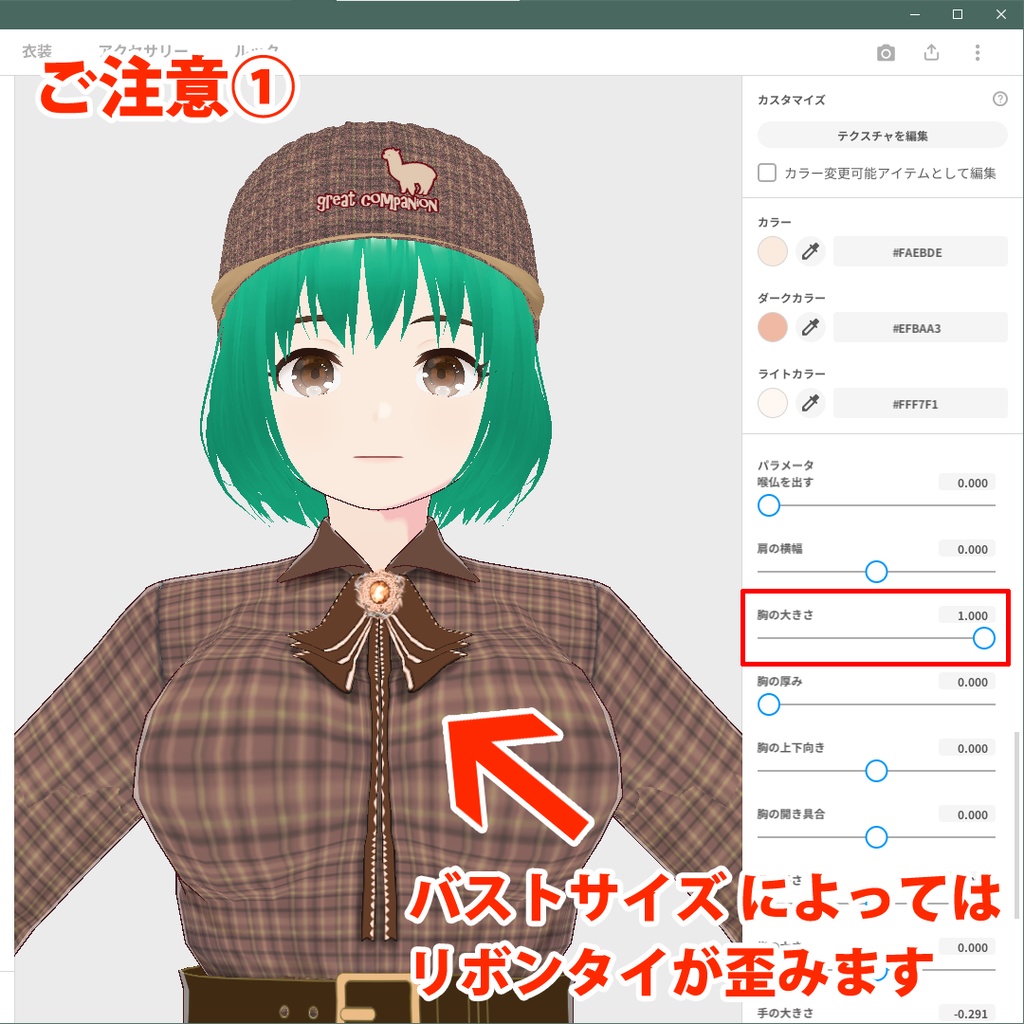1024x1024 pixels.
Task: Open the ダークカラー color swatch
Action: coord(771,327)
